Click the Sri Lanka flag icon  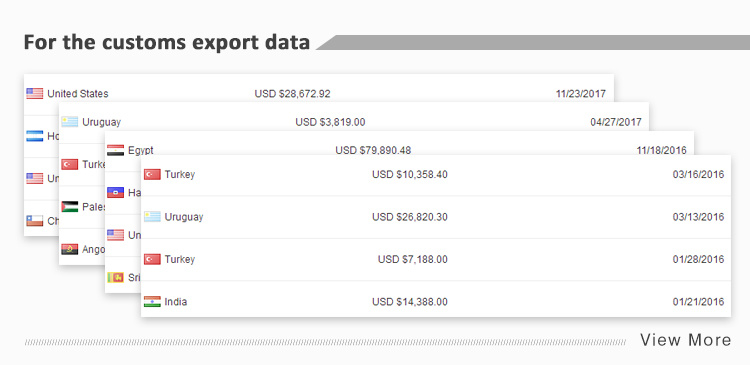click(x=115, y=277)
